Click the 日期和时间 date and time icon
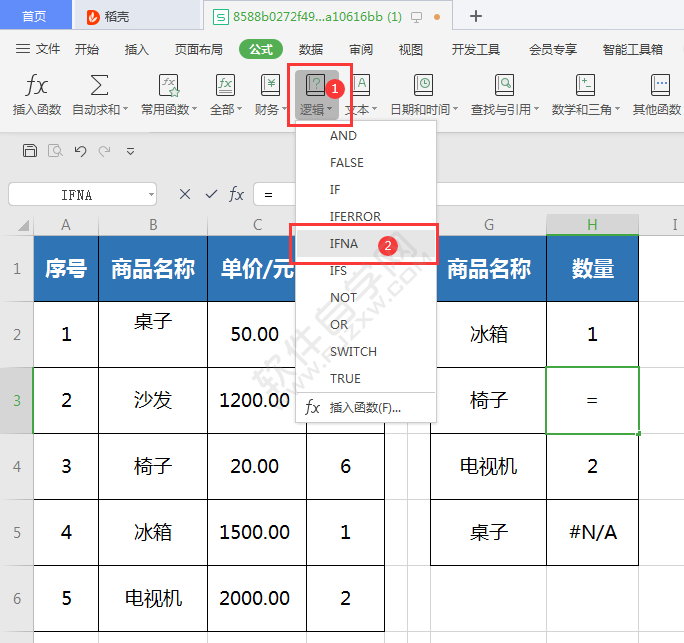Screen dimensions: 684x643 [423, 85]
